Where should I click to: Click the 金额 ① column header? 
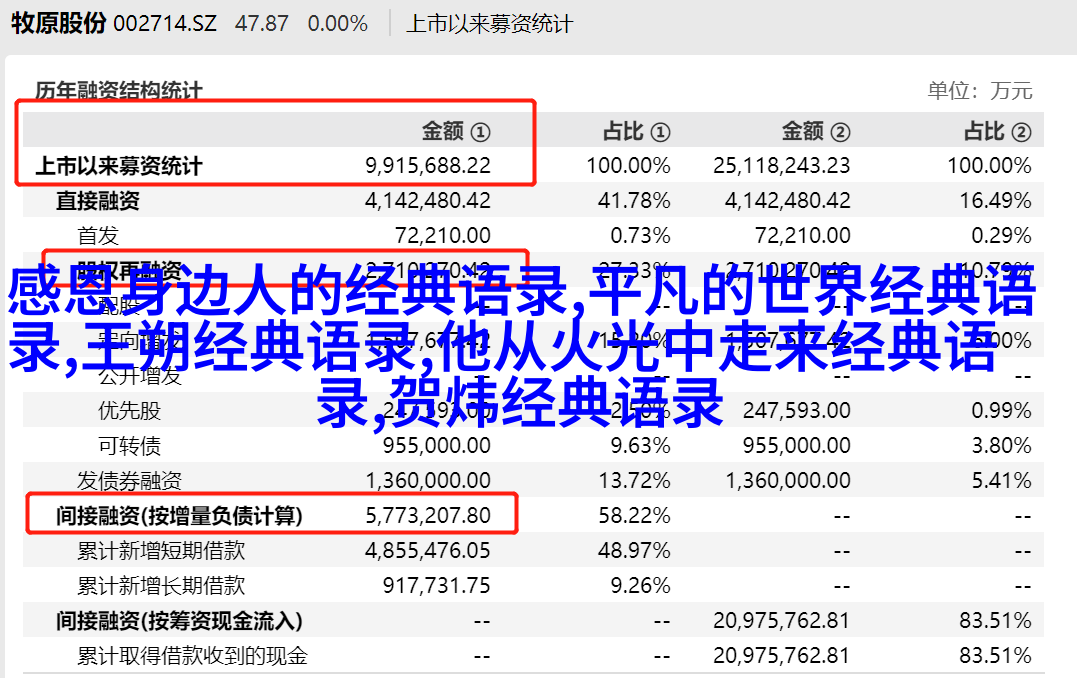(456, 131)
